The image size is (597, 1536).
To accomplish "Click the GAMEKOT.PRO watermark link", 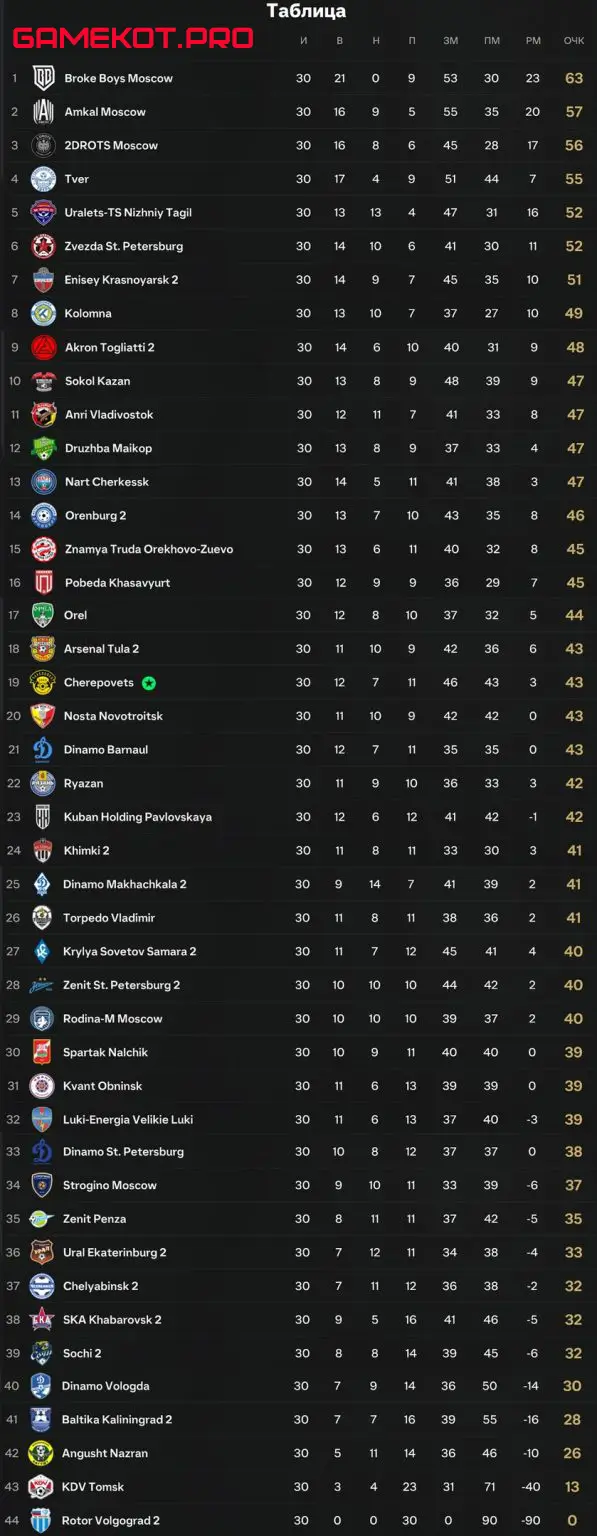I will tap(132, 39).
